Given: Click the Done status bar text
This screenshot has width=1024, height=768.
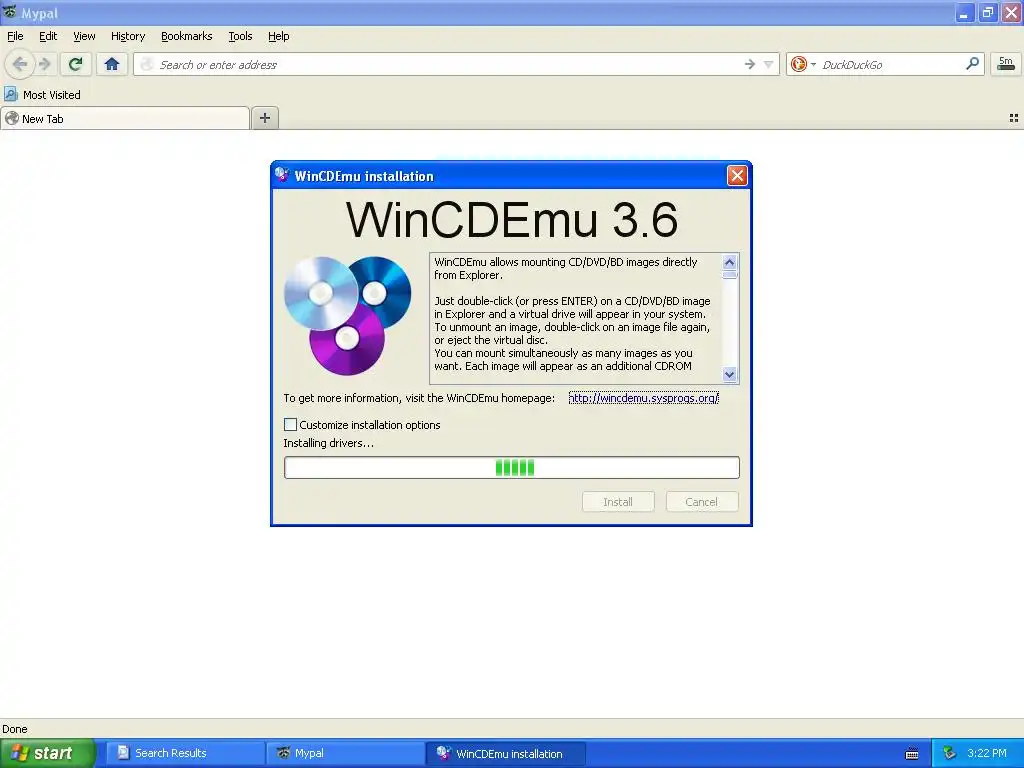Looking at the screenshot, I should (14, 729).
